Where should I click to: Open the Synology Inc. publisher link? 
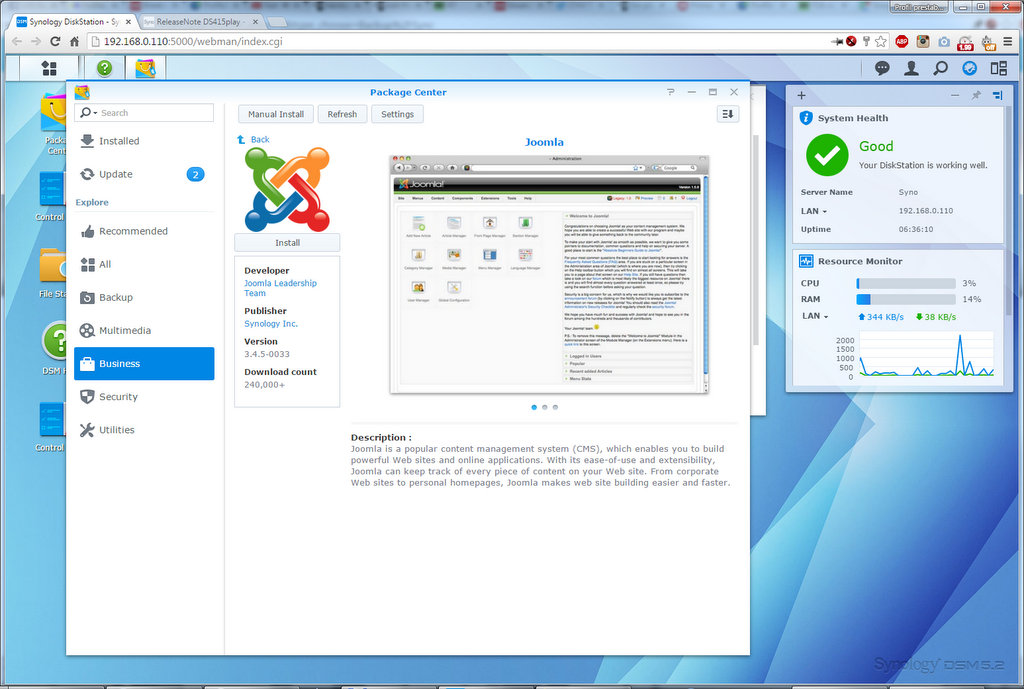[x=271, y=324]
